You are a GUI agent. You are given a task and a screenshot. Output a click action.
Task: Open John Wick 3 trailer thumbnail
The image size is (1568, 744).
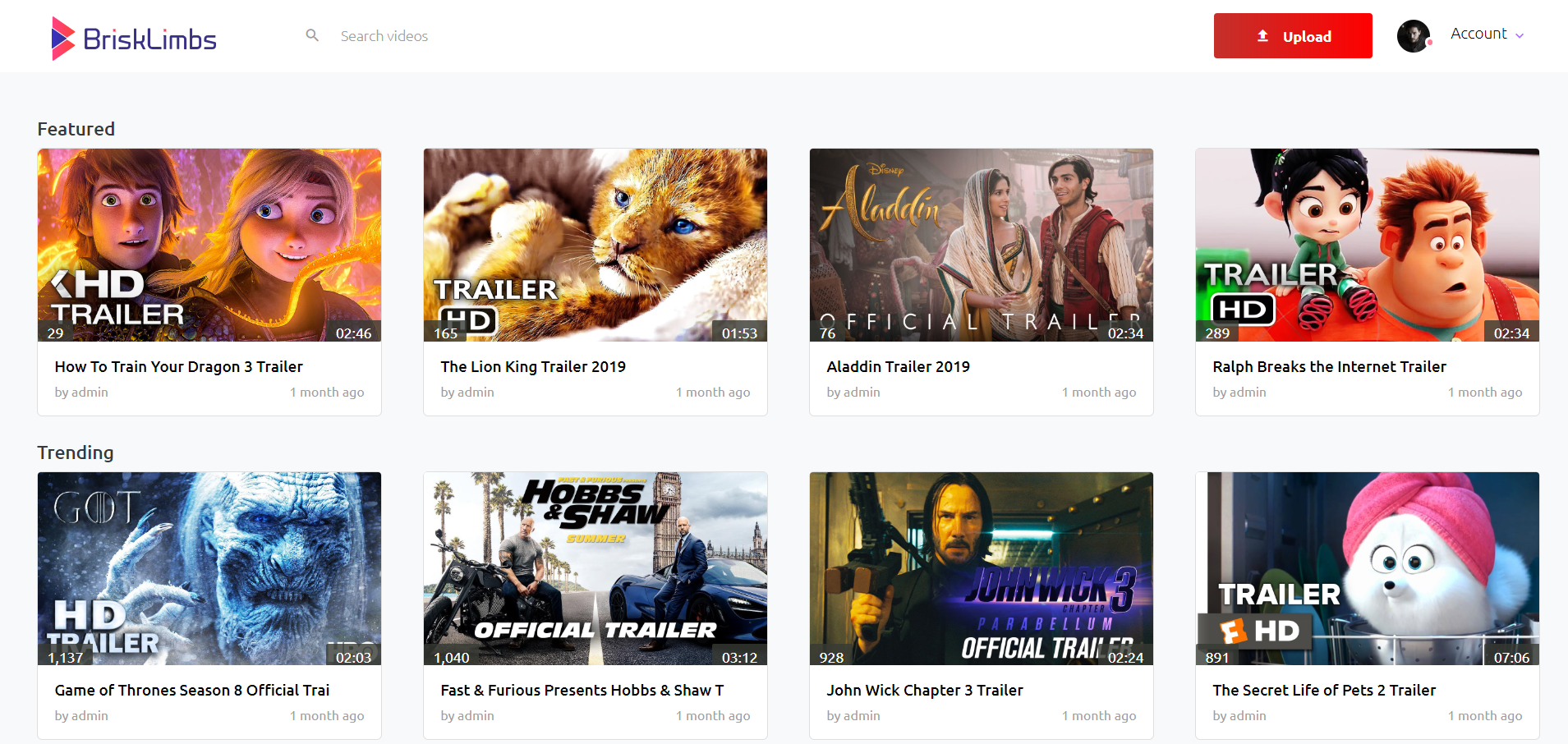click(x=982, y=568)
